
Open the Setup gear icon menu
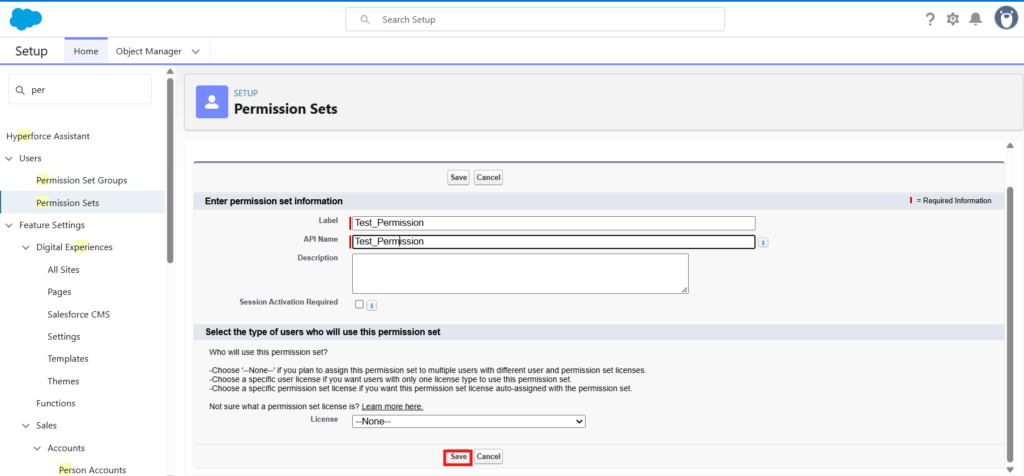953,20
